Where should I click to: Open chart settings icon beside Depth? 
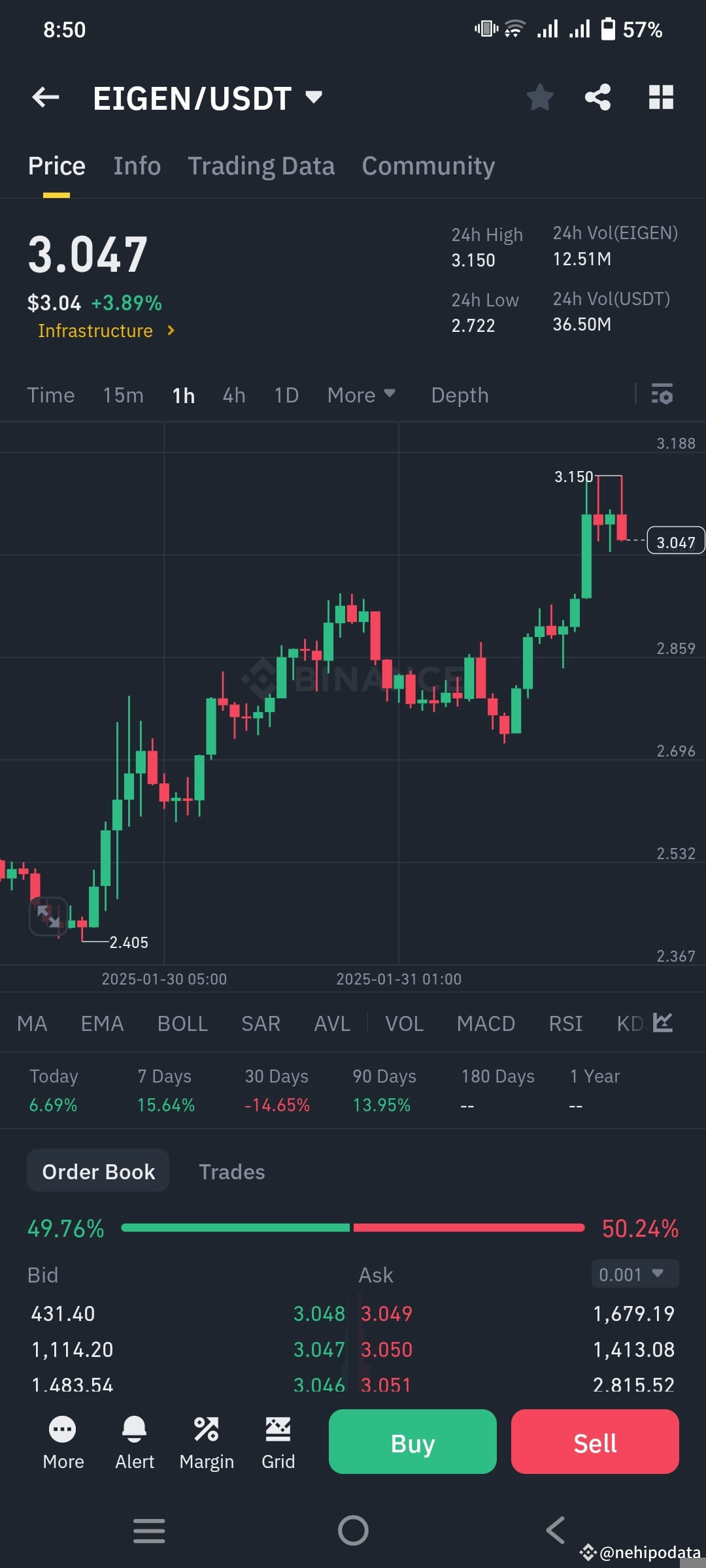(x=662, y=395)
